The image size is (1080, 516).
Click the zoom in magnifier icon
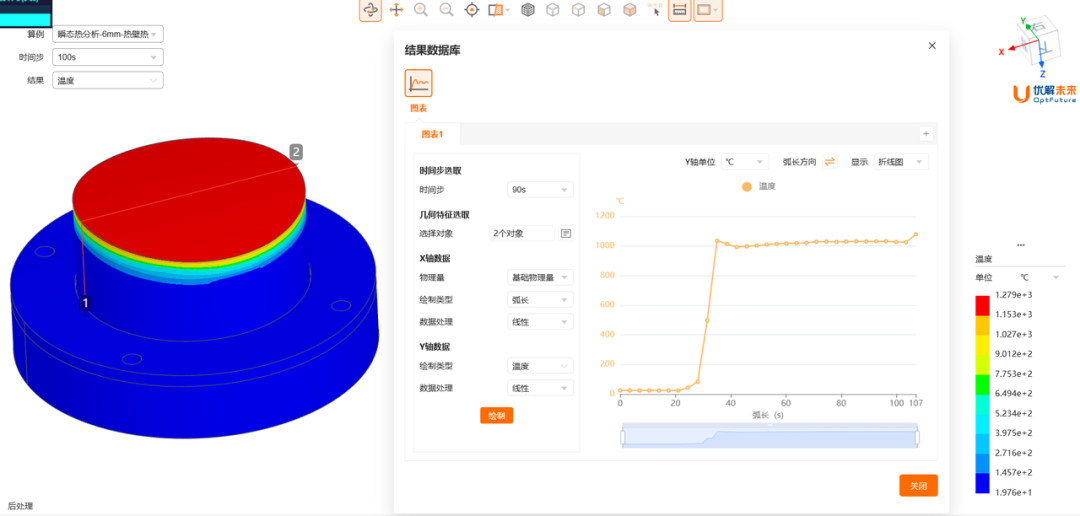pyautogui.click(x=421, y=10)
